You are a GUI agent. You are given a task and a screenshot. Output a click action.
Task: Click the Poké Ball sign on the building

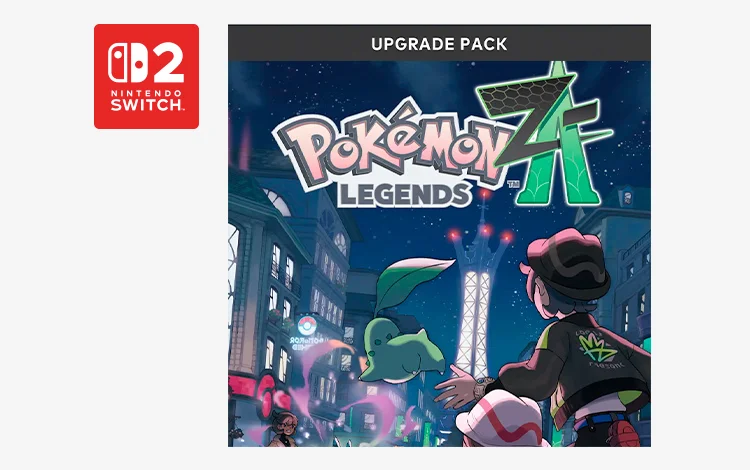306,326
